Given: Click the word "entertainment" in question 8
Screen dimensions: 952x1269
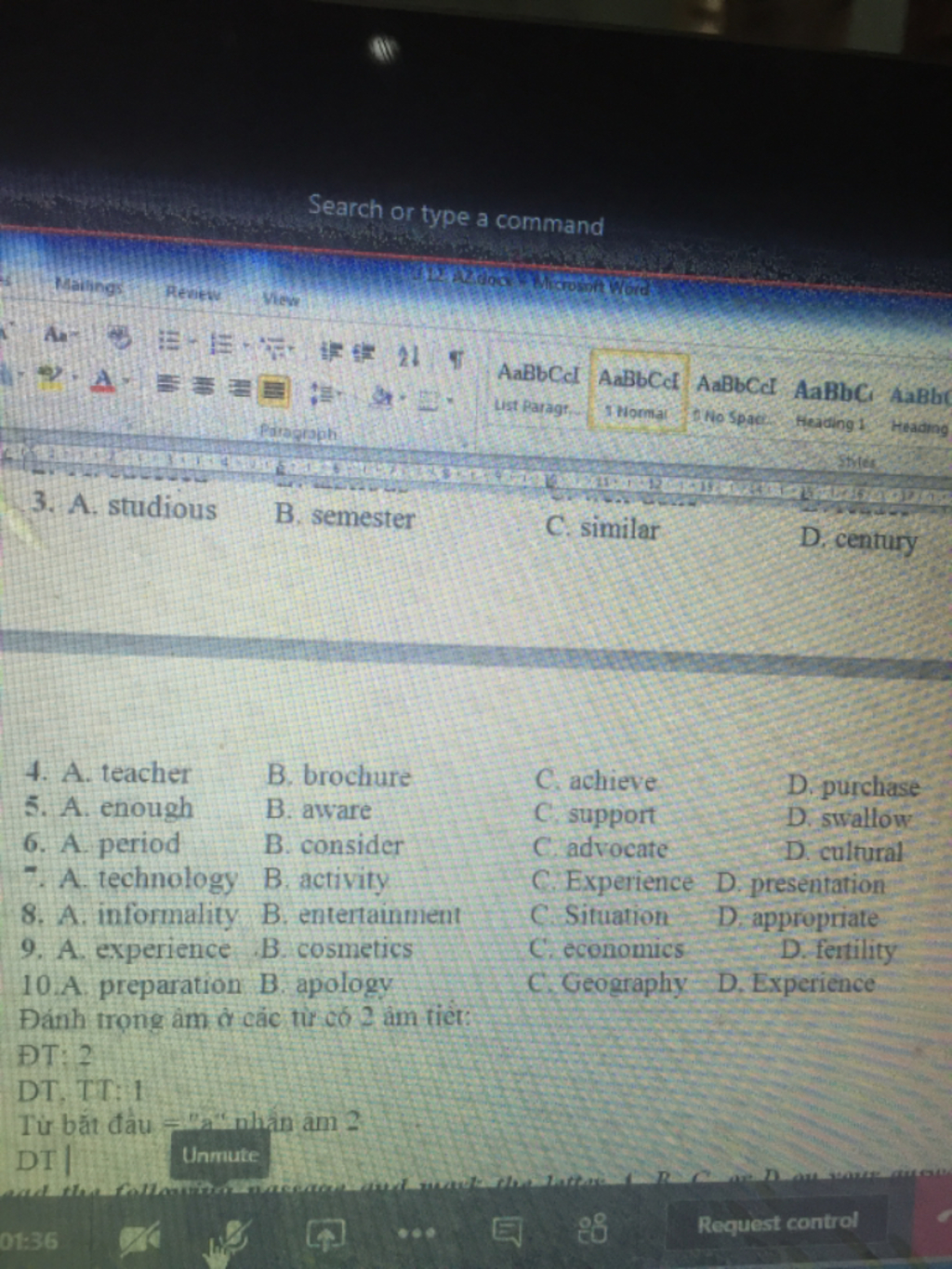Looking at the screenshot, I should [379, 915].
